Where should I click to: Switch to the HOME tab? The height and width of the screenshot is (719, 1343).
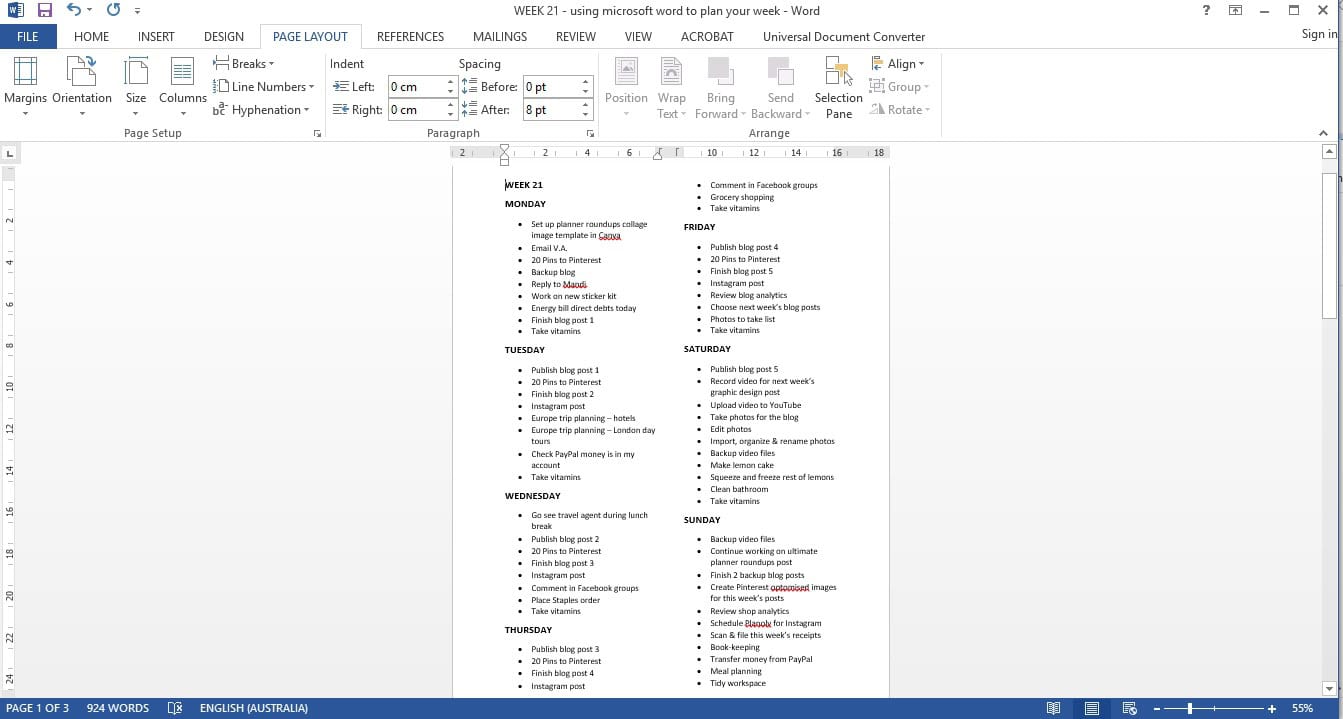[92, 37]
